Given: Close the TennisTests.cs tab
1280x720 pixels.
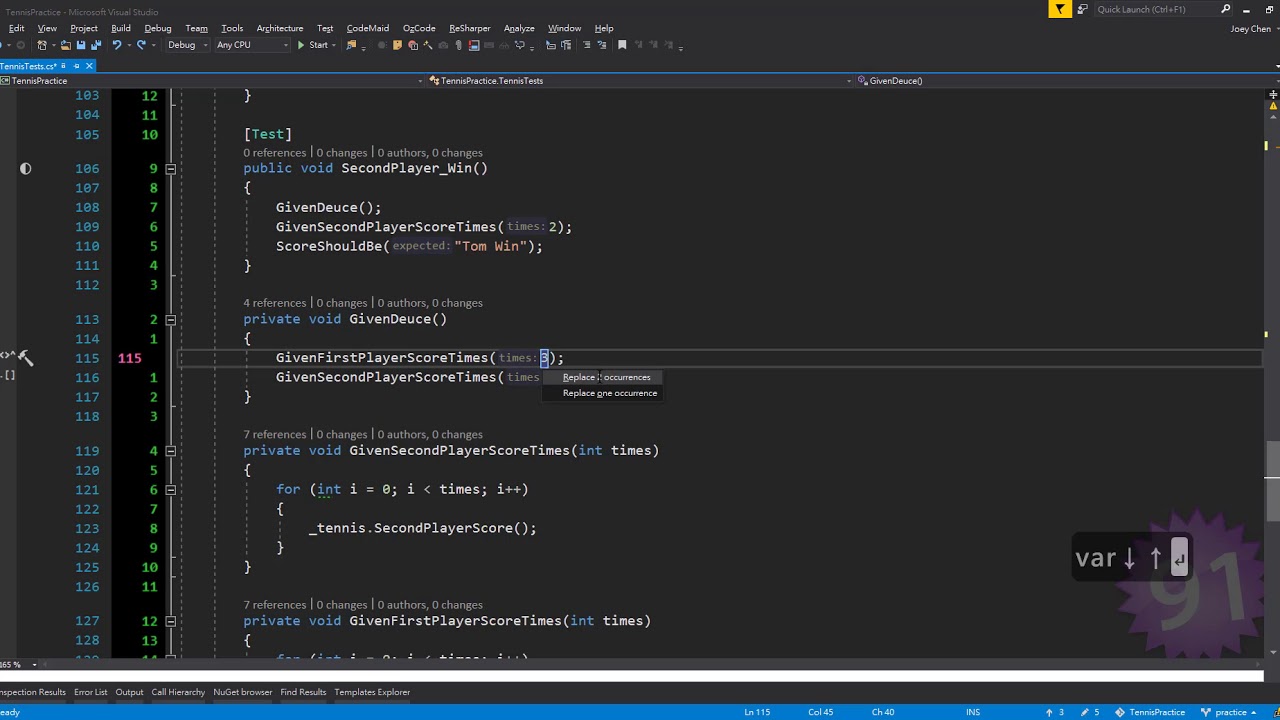Looking at the screenshot, I should tap(89, 66).
